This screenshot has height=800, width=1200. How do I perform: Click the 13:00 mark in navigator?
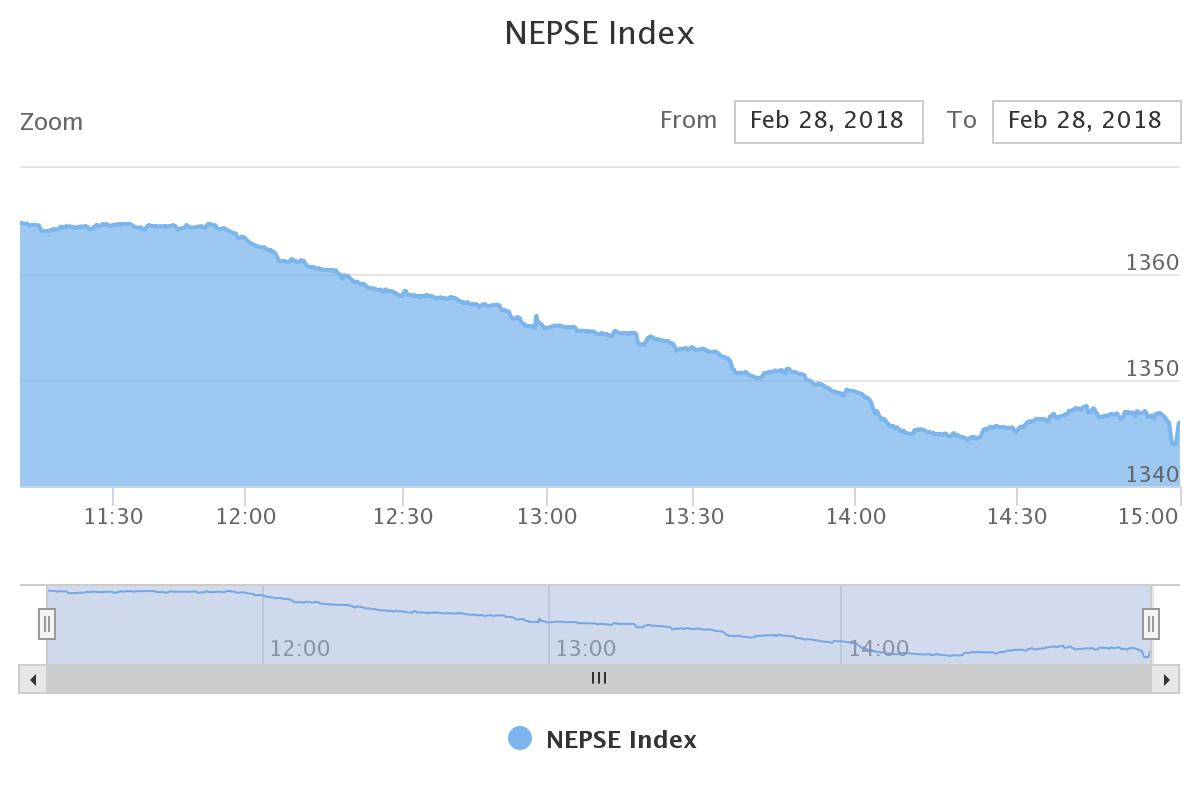click(x=586, y=648)
